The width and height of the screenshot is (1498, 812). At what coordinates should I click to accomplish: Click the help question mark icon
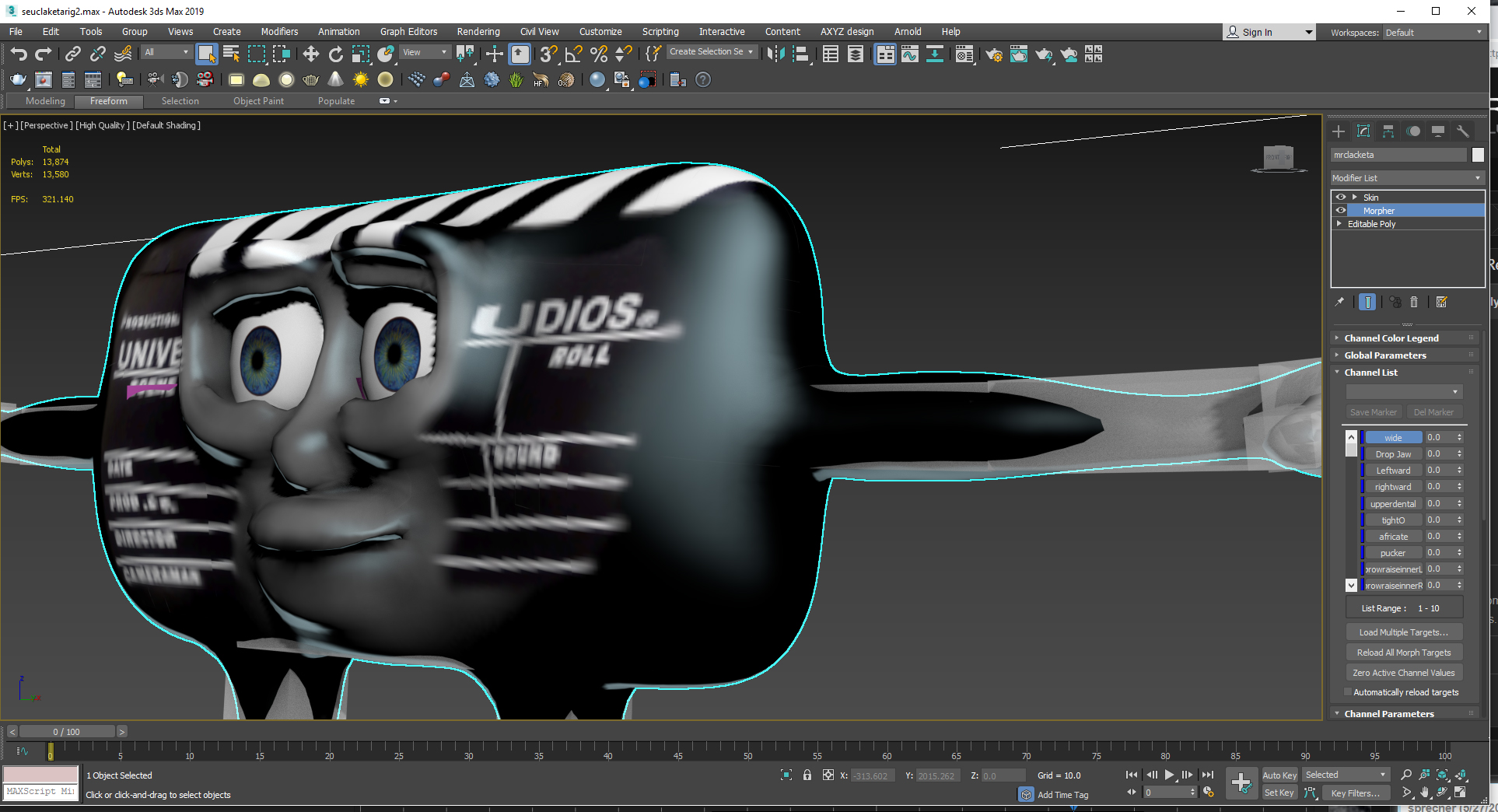point(703,79)
